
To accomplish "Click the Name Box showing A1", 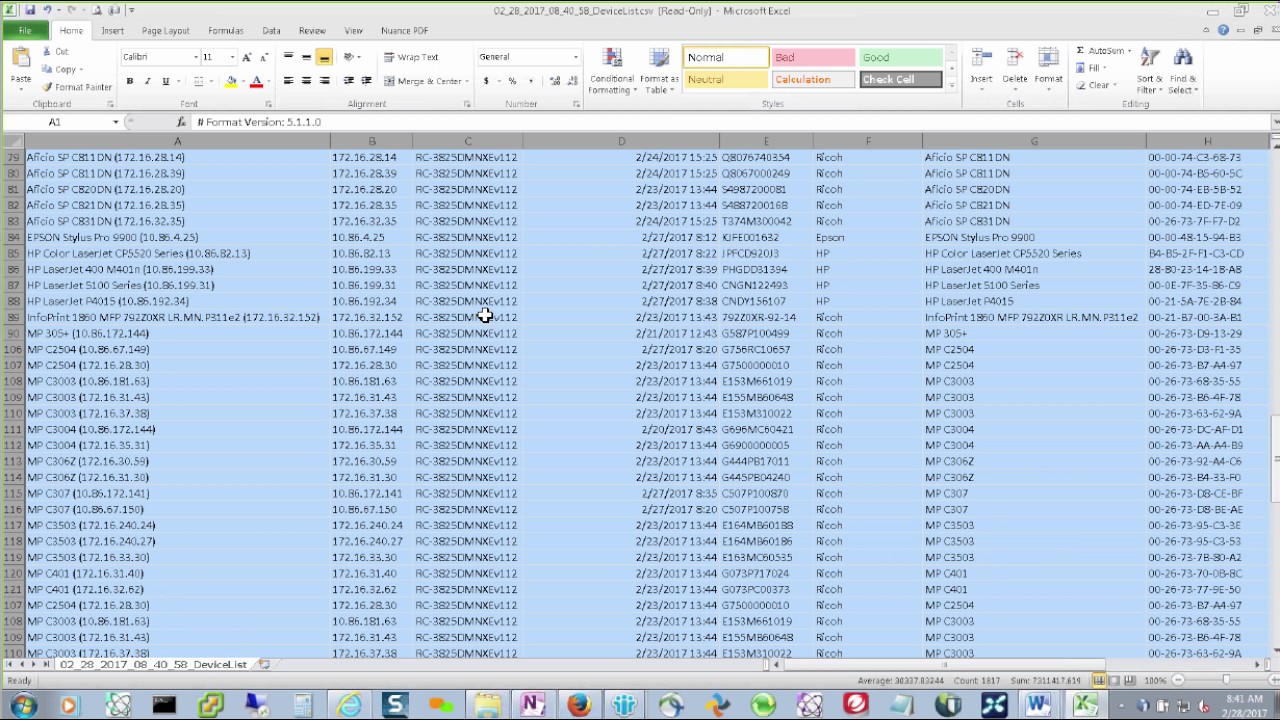I will (x=54, y=122).
